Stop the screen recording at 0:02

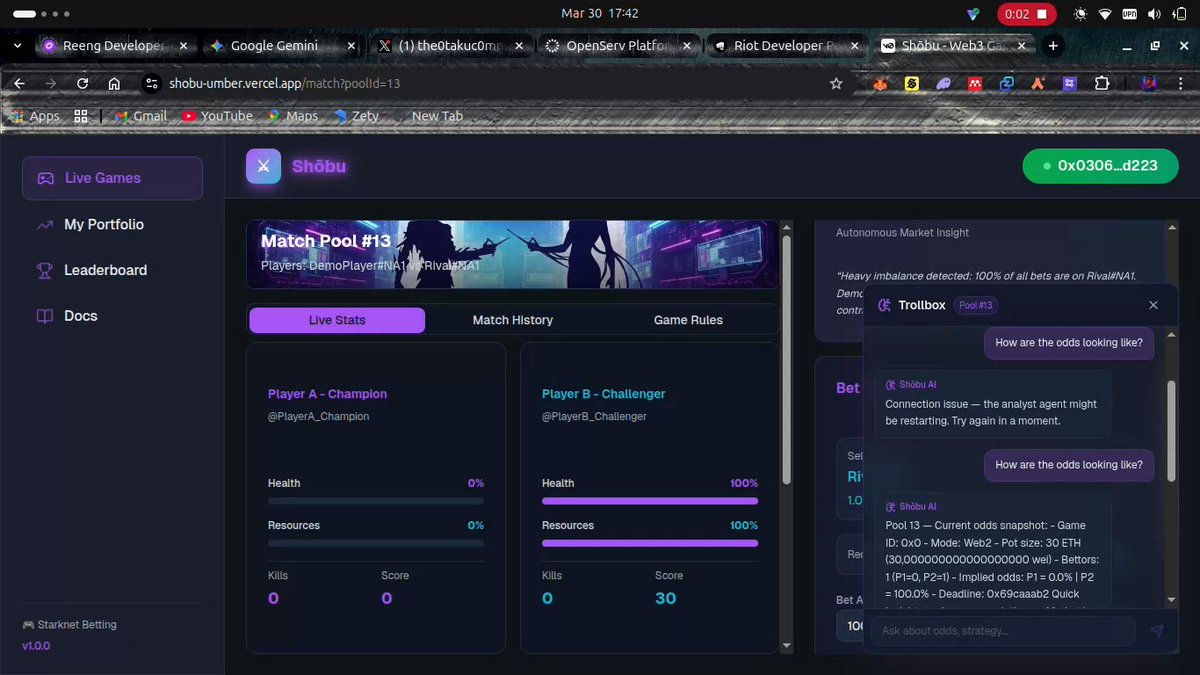1025,14
